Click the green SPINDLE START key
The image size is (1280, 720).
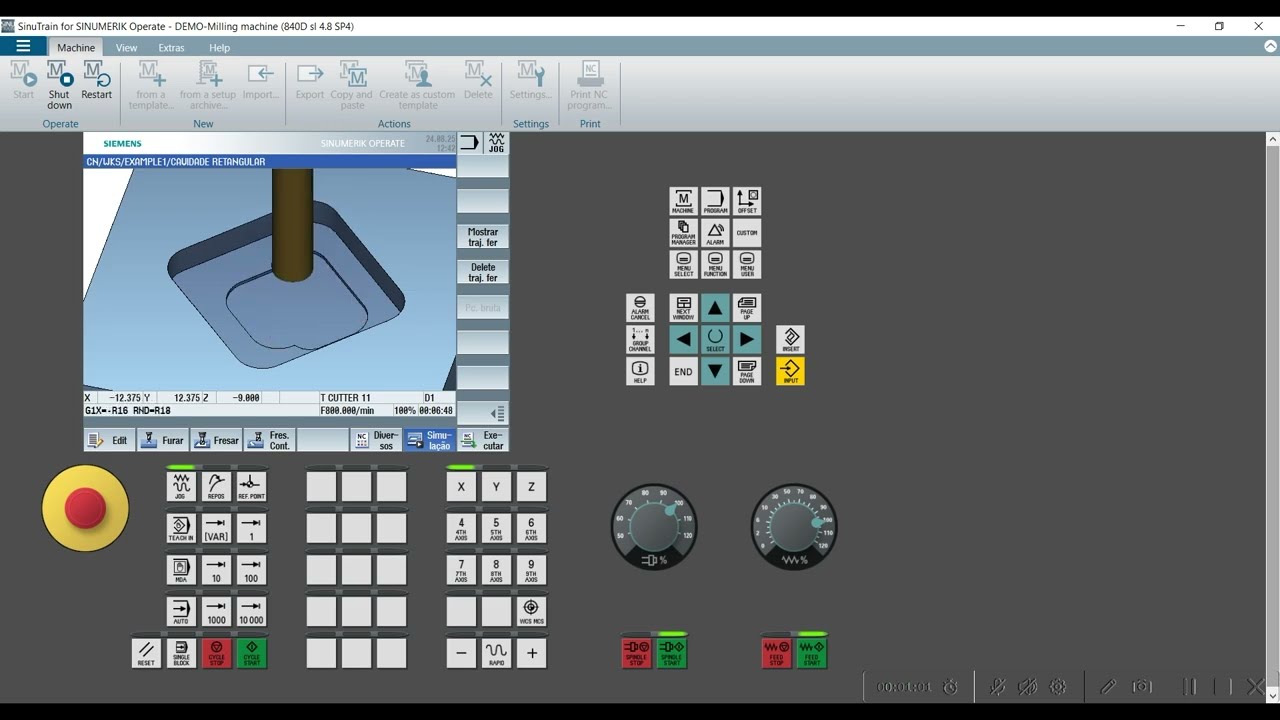(671, 654)
